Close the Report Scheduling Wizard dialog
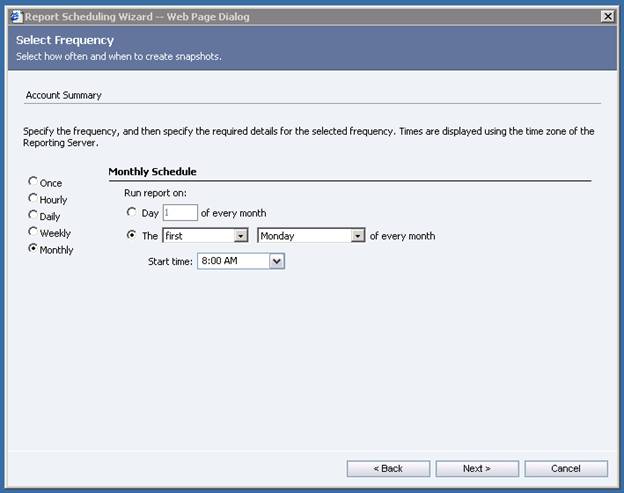Viewport: 624px width, 493px height. [607, 17]
